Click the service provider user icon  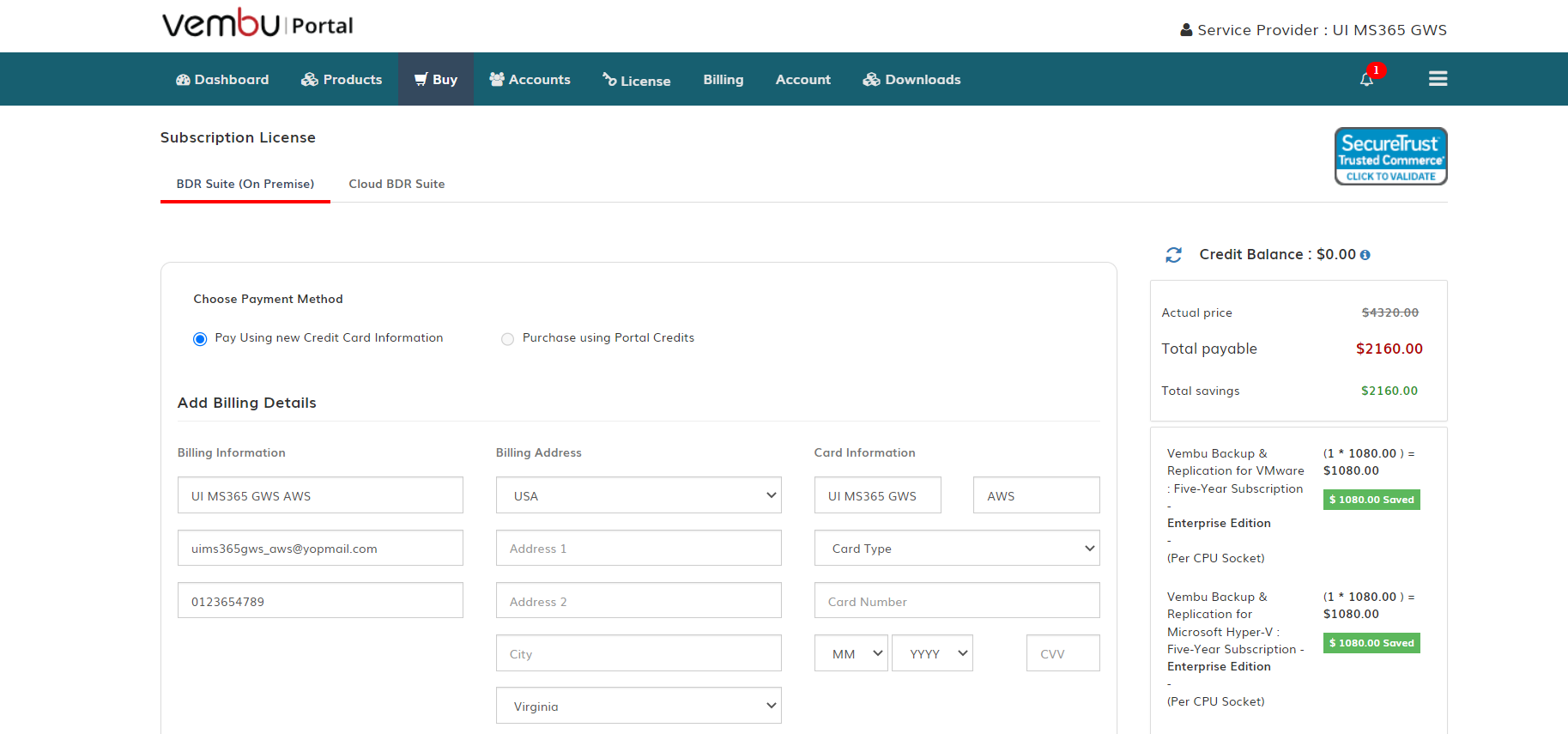tap(1186, 30)
